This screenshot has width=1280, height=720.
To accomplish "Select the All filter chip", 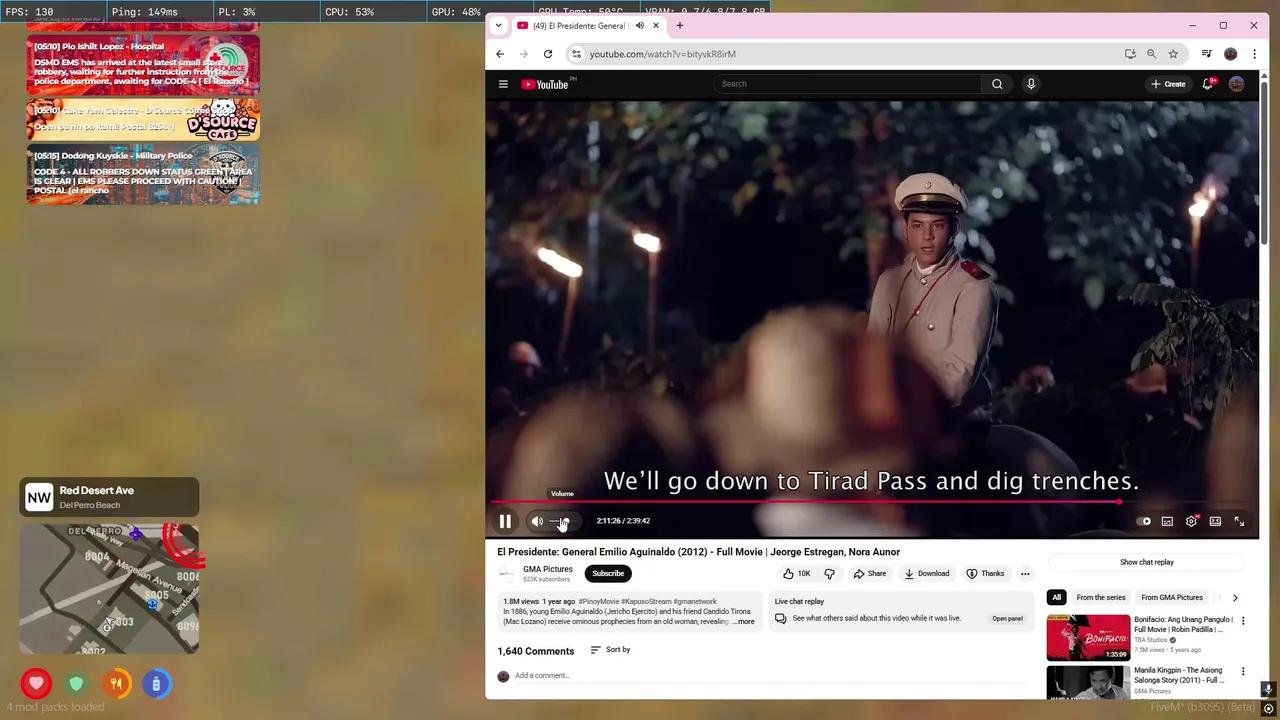I will (x=1056, y=598).
